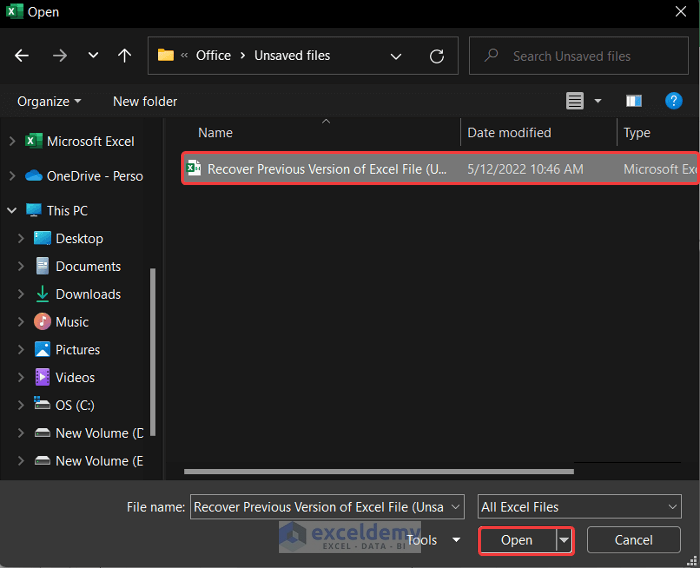Sort files by Type column
The image size is (700, 568).
tap(637, 133)
